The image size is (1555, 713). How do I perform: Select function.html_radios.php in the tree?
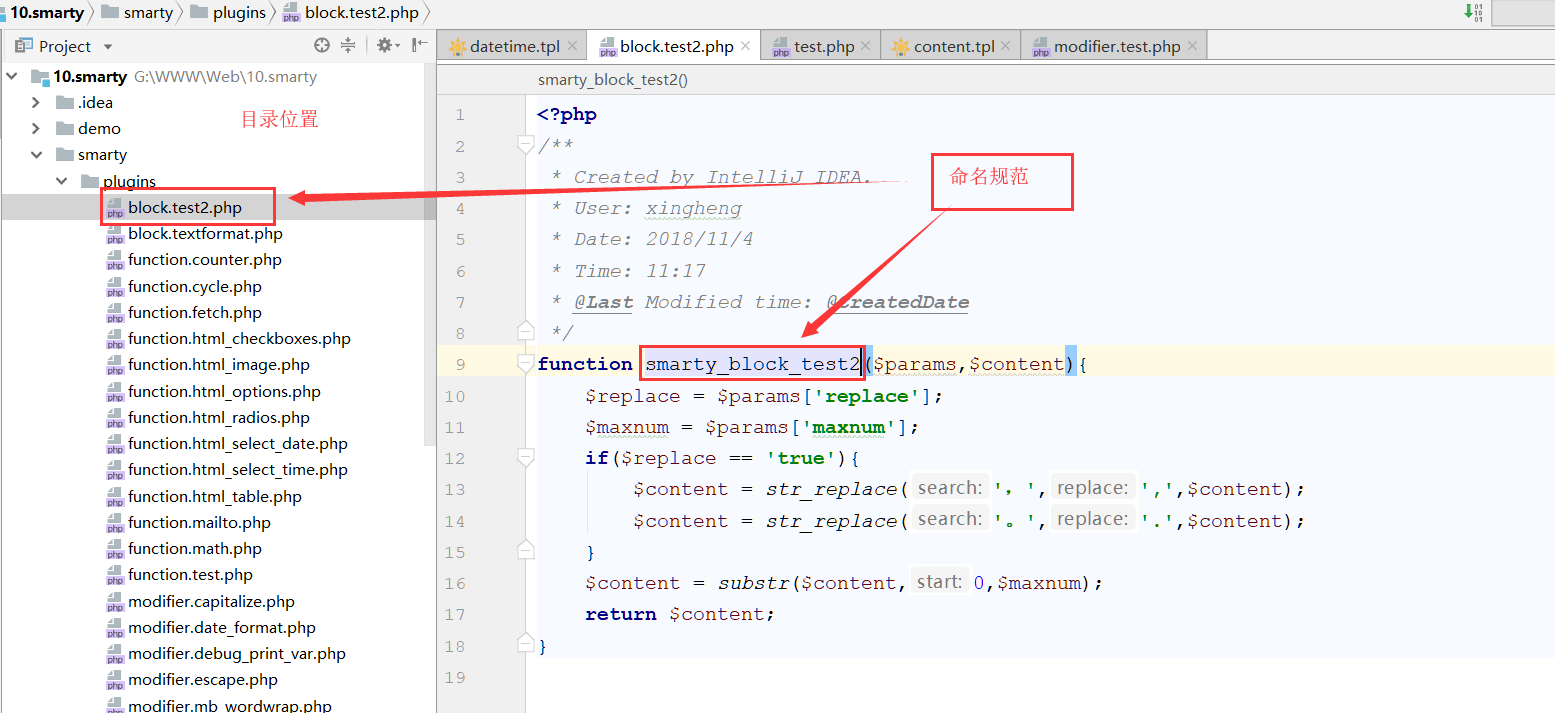pyautogui.click(x=219, y=417)
